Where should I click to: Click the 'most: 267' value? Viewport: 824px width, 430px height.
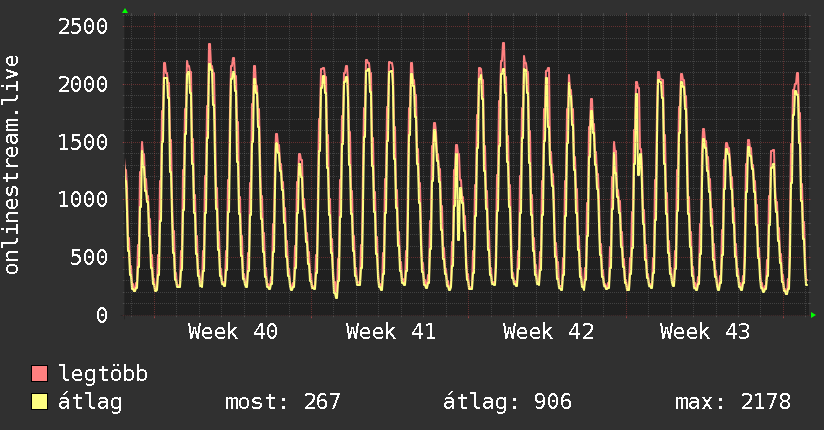pyautogui.click(x=283, y=402)
